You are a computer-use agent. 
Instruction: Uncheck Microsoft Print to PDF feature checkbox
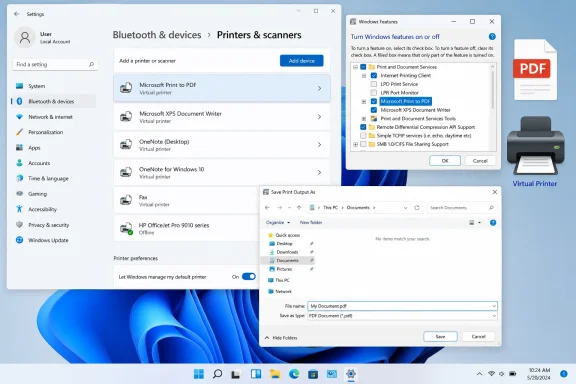click(x=374, y=101)
